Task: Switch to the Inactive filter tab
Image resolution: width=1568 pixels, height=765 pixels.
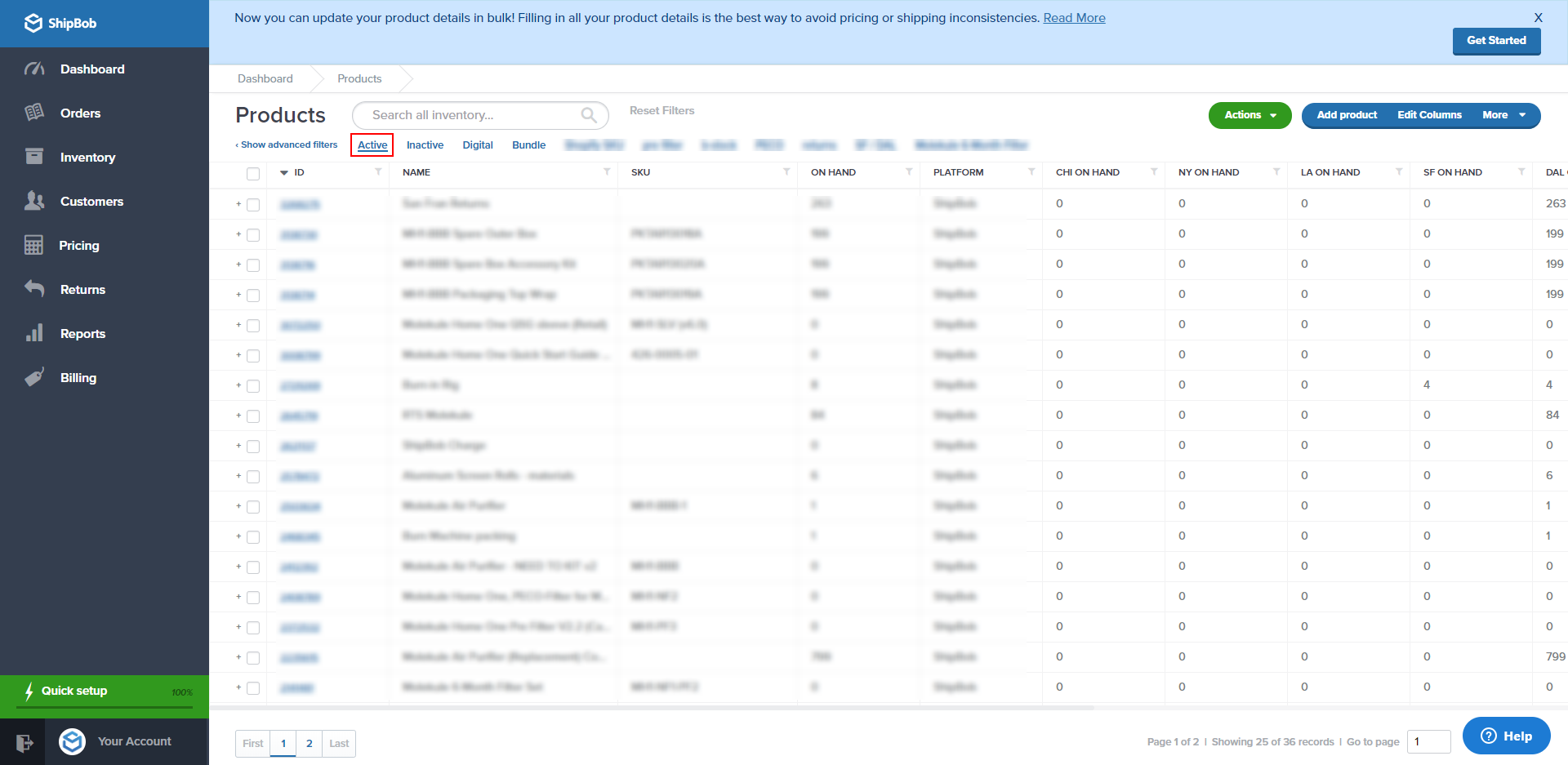Action: tap(425, 145)
